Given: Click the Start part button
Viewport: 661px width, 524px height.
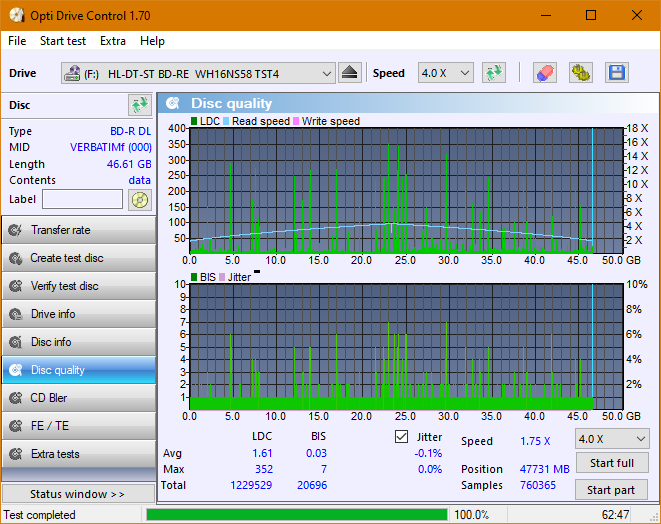Looking at the screenshot, I should (x=612, y=490).
